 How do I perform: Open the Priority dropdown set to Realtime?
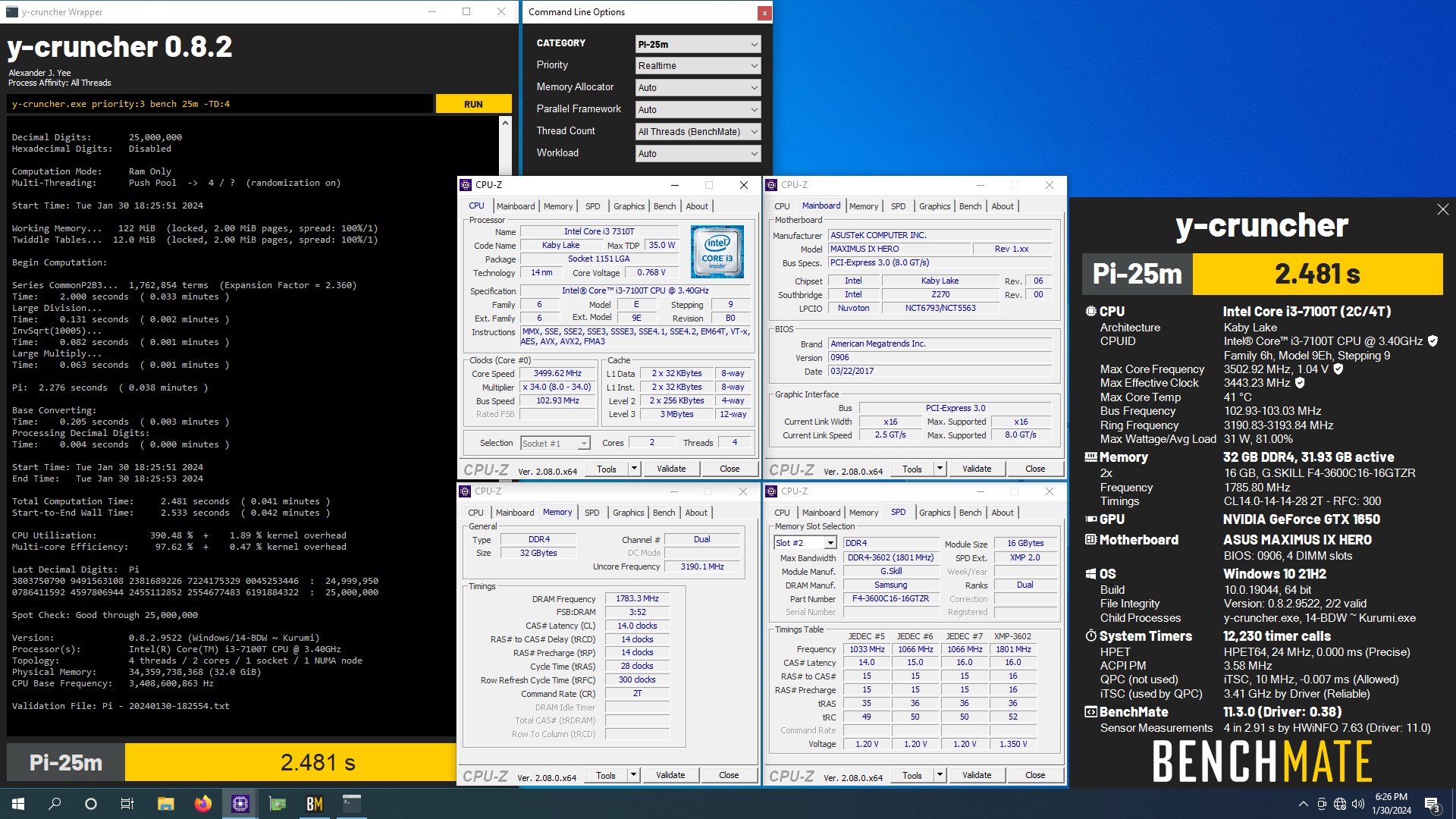tap(698, 66)
